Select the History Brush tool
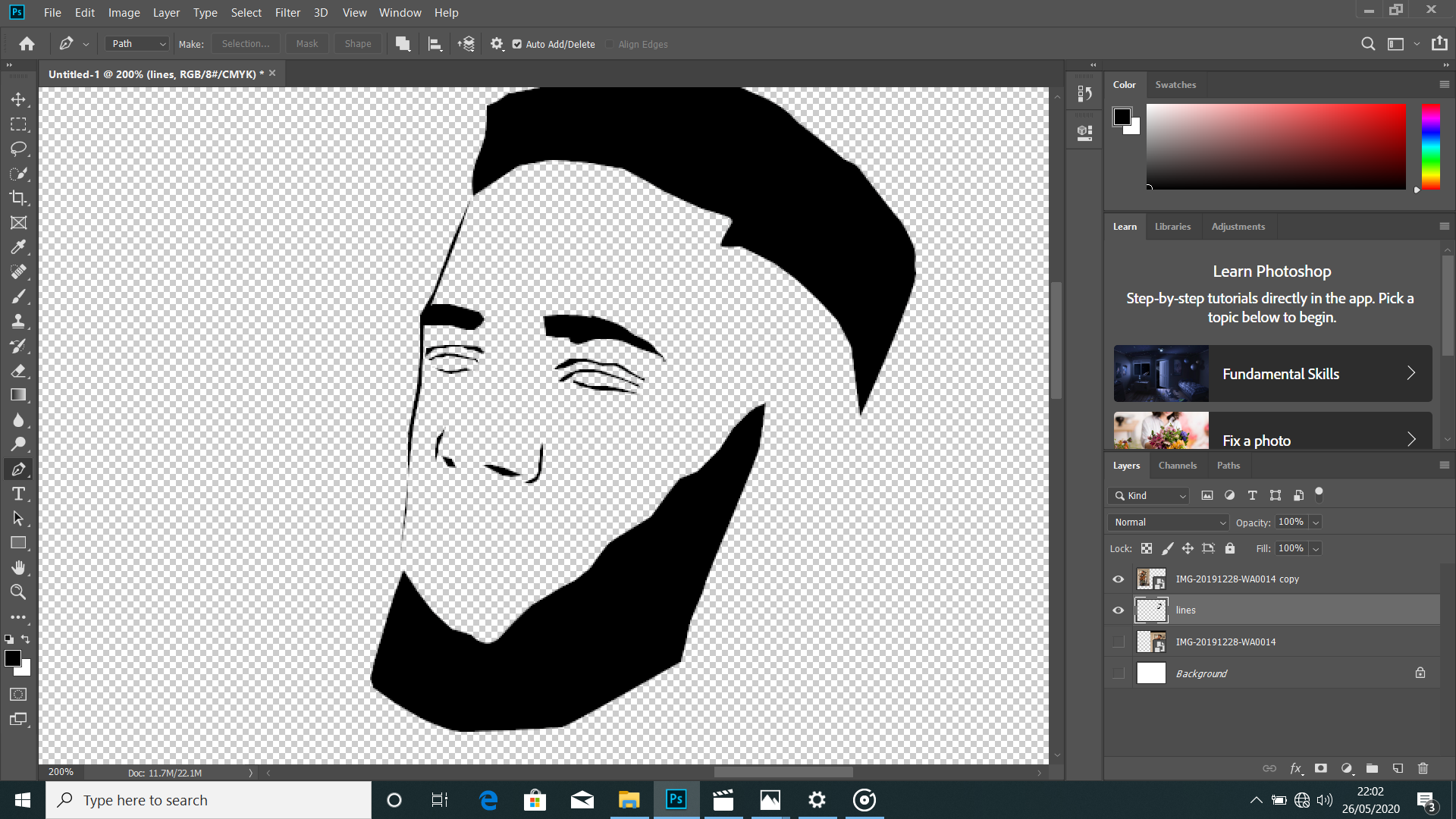Screen dimensions: 1456x819 [18, 346]
